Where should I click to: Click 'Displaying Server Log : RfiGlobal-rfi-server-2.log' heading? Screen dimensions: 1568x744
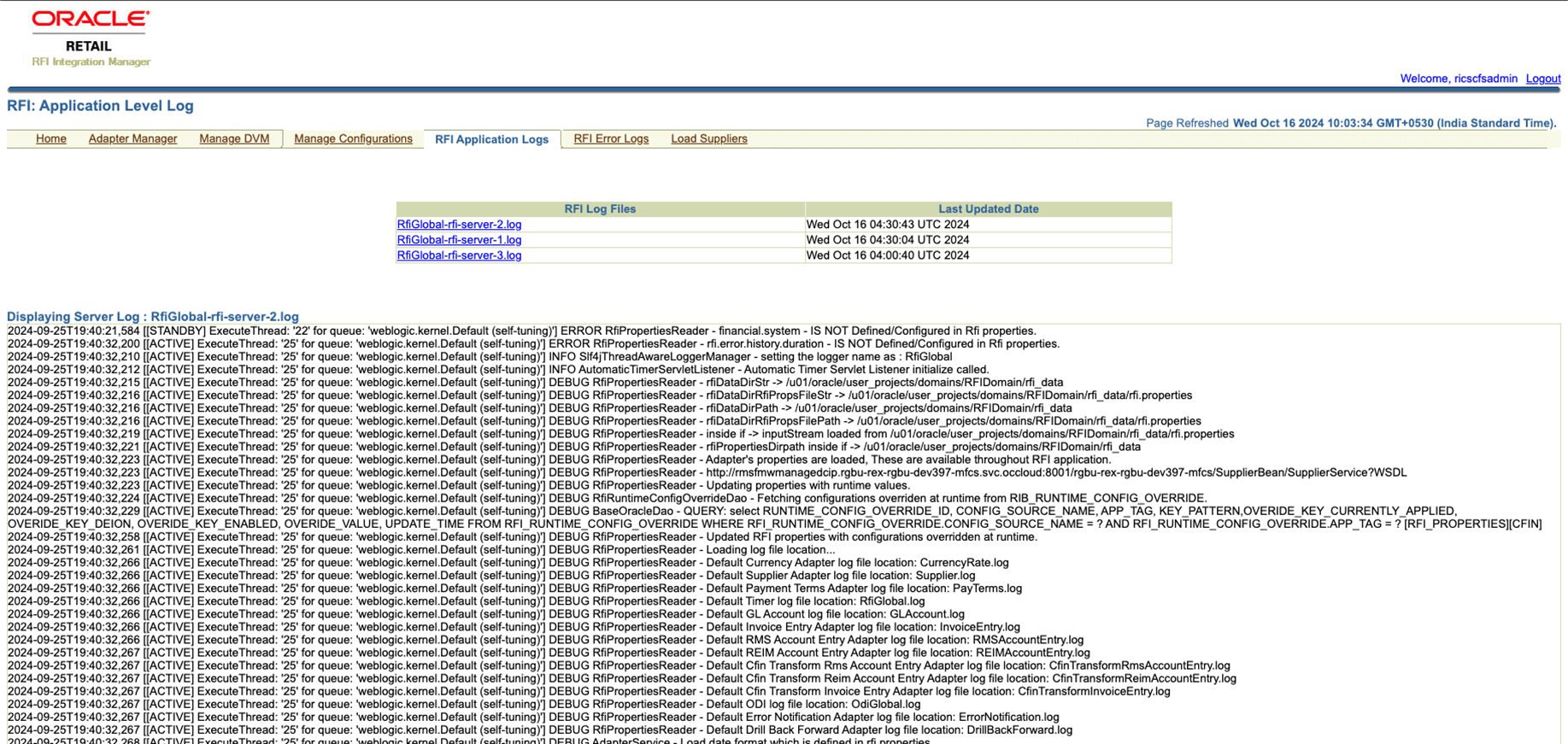pyautogui.click(x=153, y=317)
